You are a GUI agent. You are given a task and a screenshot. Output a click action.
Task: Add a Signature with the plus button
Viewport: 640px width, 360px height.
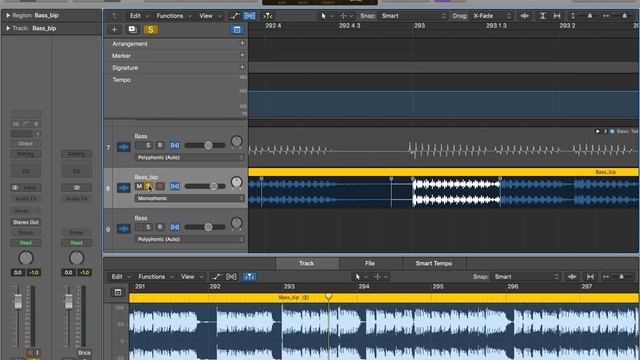(242, 67)
